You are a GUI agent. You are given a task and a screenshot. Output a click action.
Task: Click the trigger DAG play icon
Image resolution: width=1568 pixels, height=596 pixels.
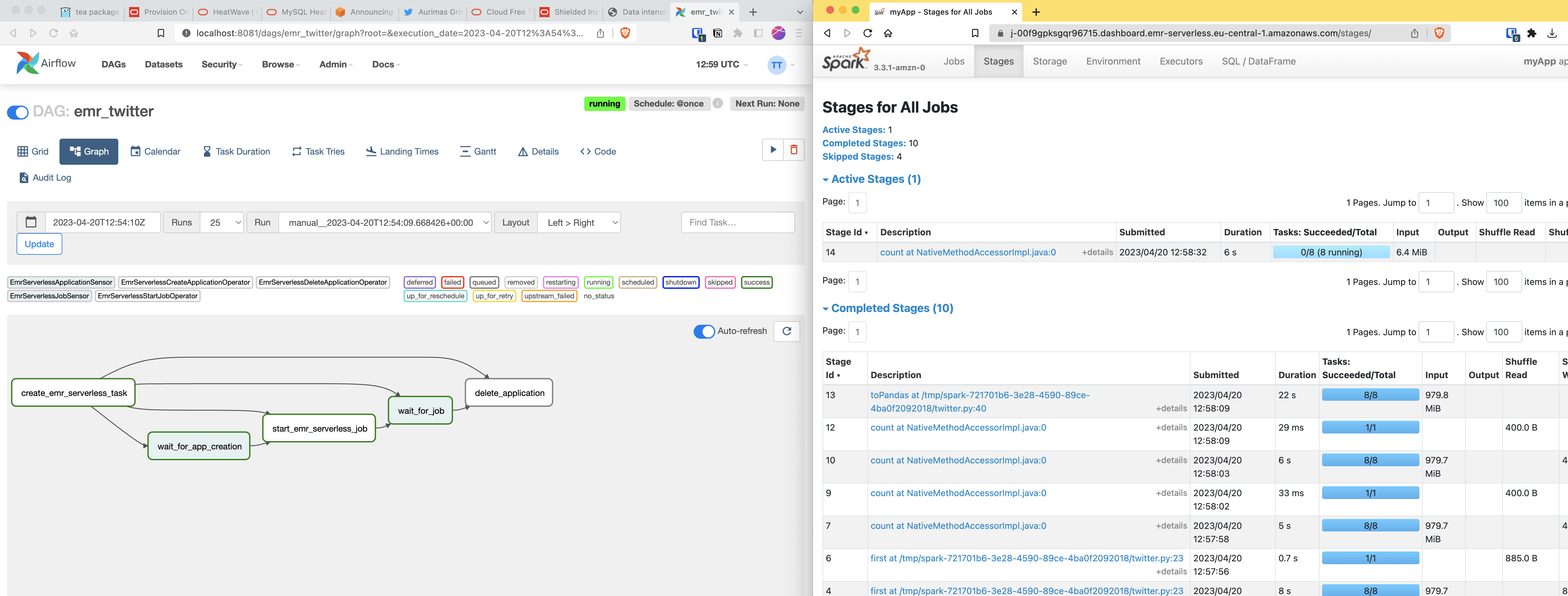773,150
